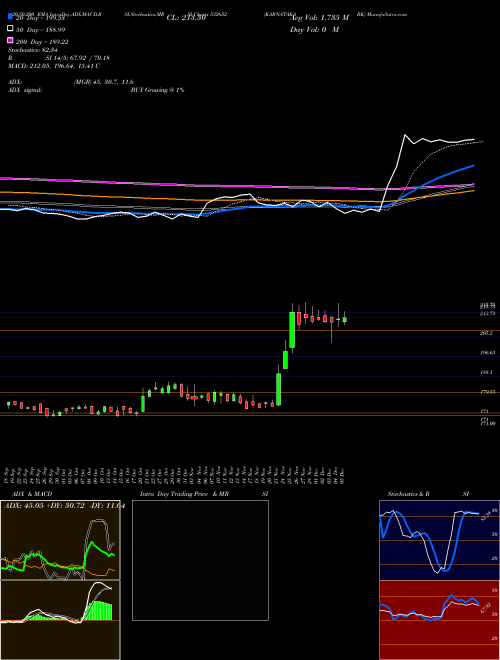Click the 'Day Vol: 0 M' label

pyautogui.click(x=314, y=29)
